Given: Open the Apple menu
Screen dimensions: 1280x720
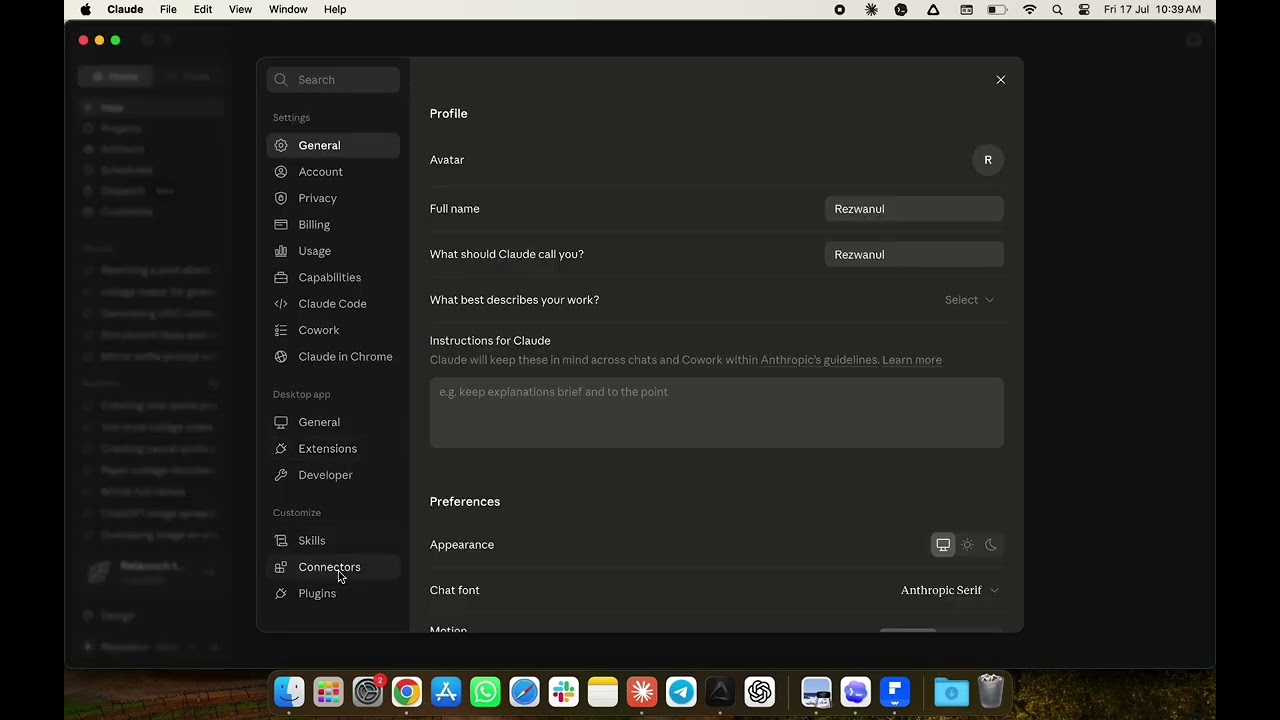Looking at the screenshot, I should tap(85, 10).
